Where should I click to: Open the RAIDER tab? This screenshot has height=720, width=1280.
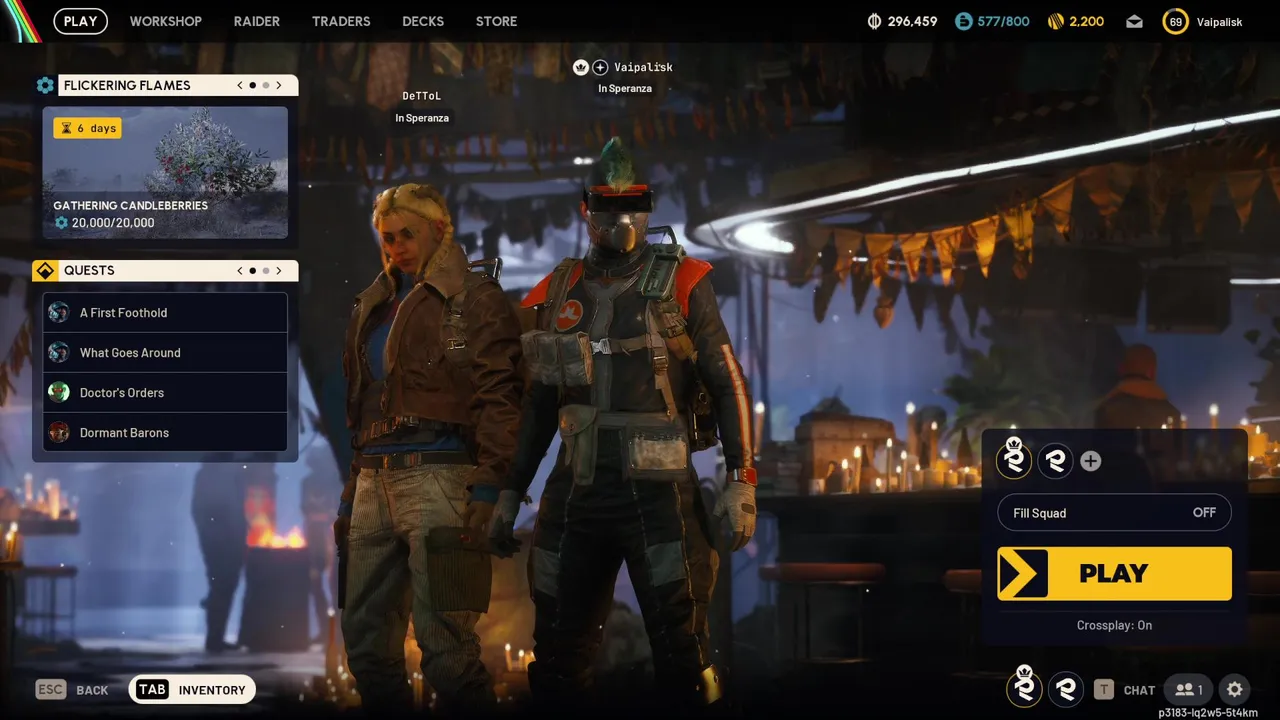click(257, 21)
